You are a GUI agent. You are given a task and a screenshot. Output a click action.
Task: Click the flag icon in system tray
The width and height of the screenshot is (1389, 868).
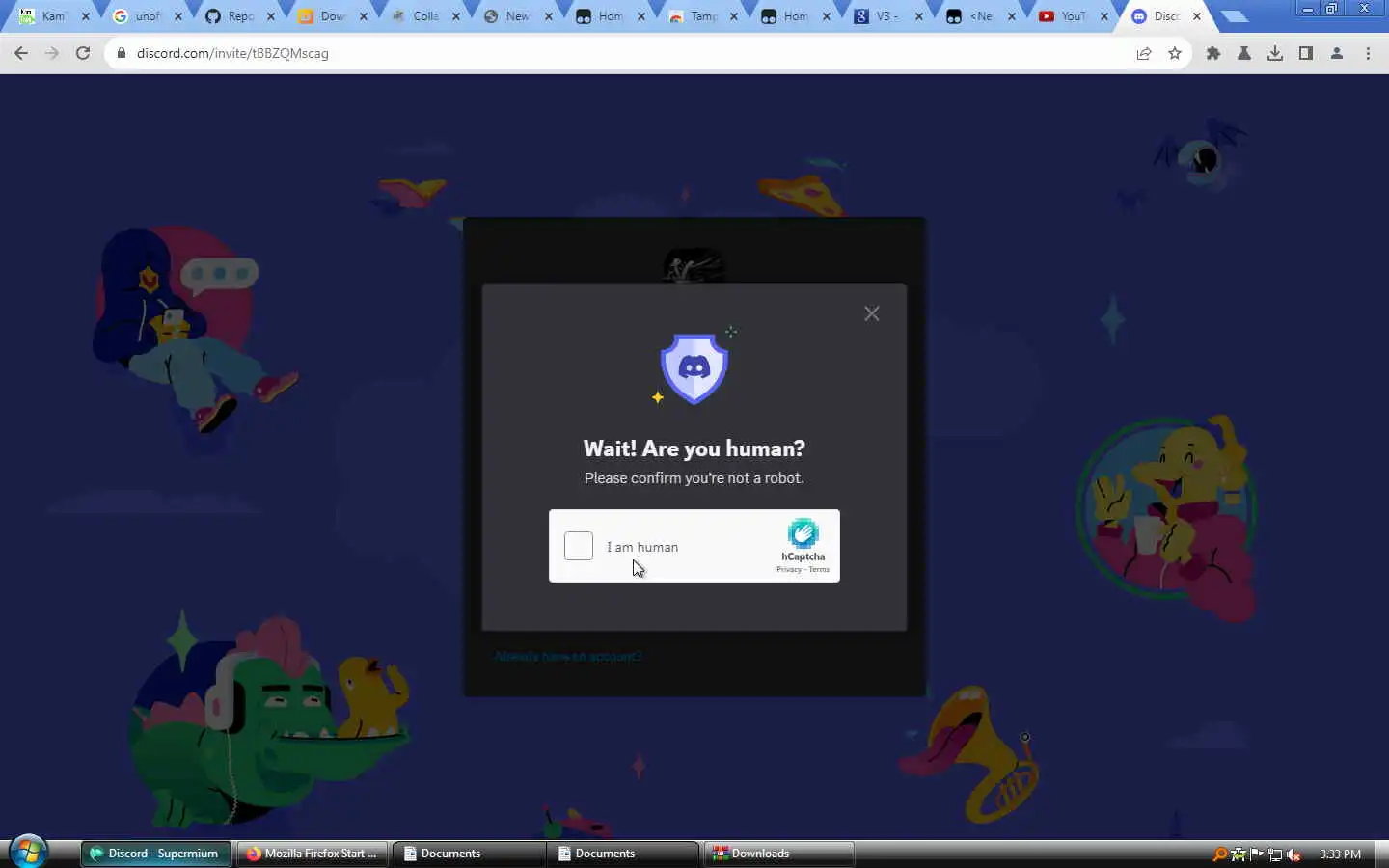[1257, 854]
